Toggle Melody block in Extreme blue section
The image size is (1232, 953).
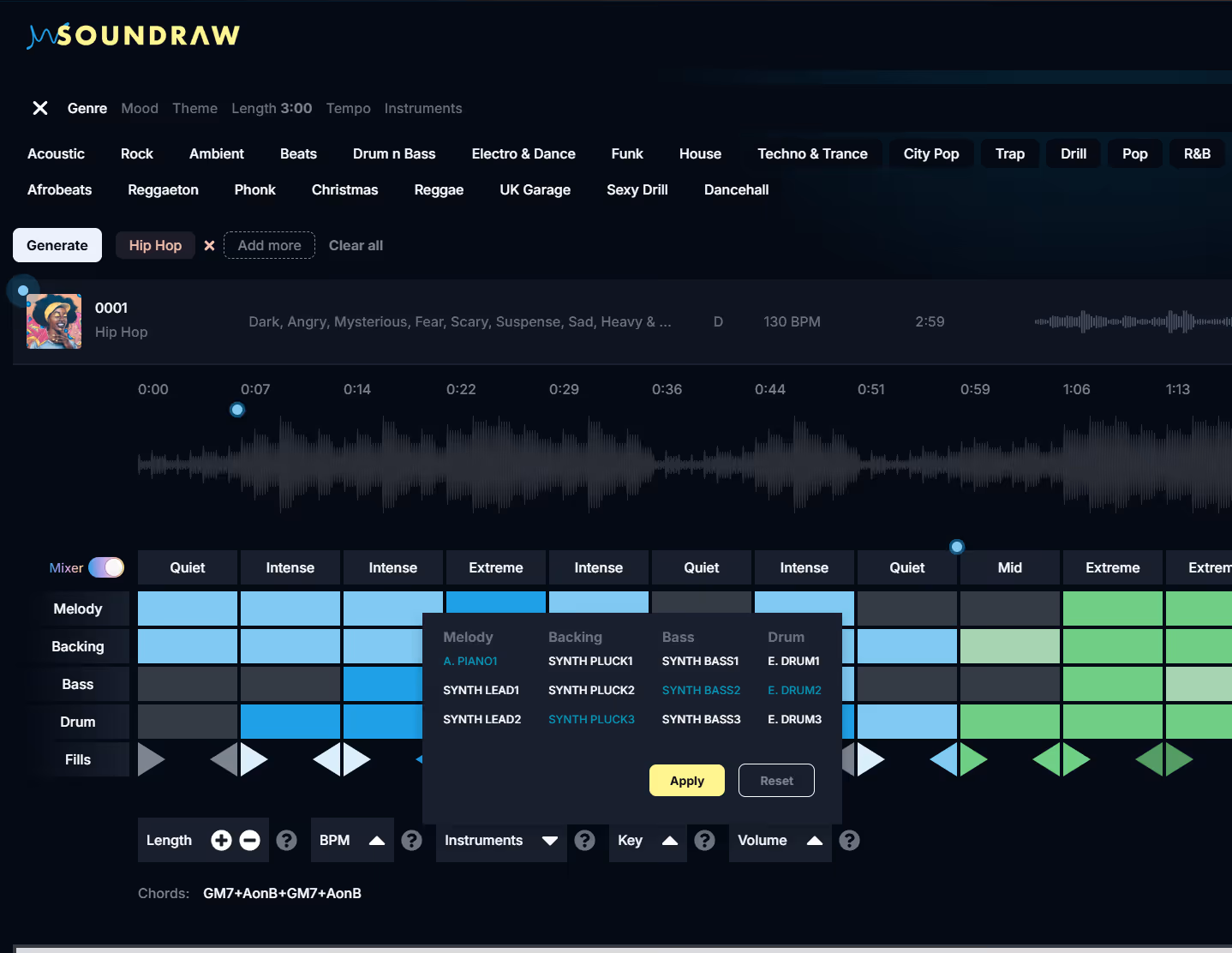[x=496, y=602]
